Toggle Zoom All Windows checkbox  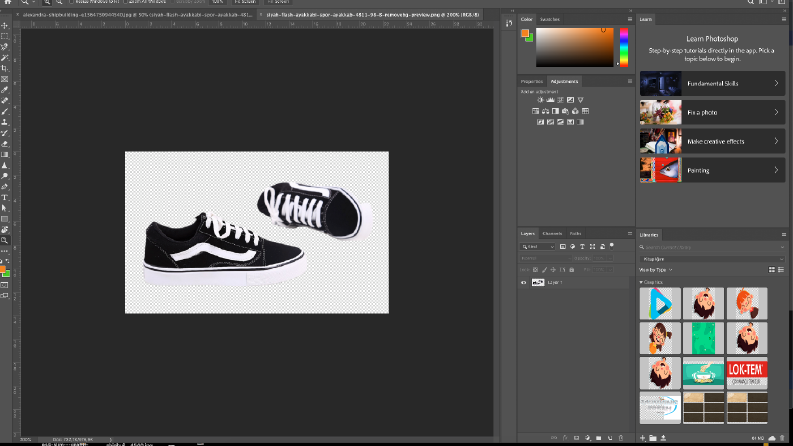coord(125,2)
